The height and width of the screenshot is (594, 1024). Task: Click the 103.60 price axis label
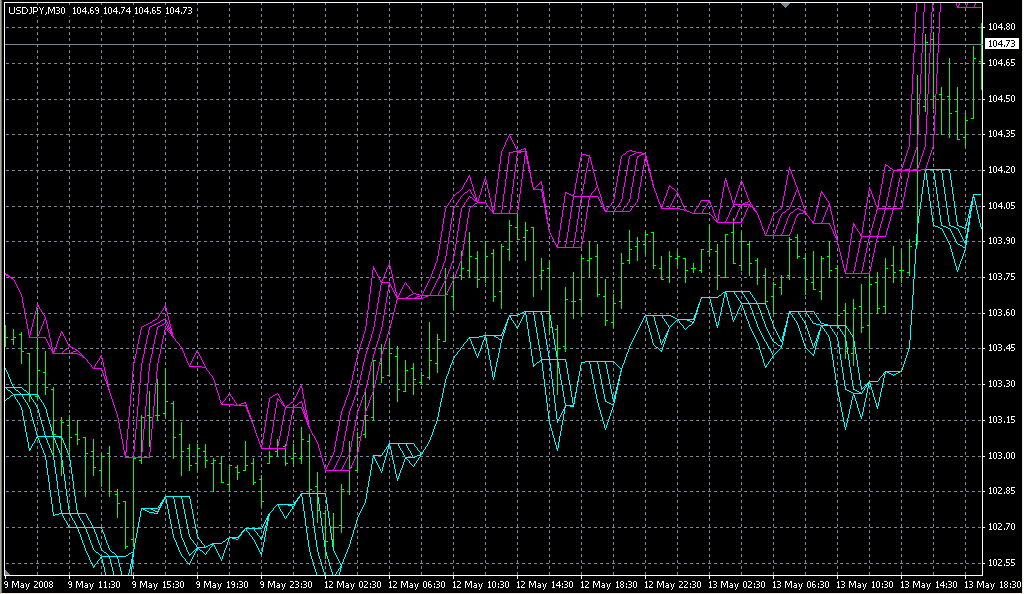click(x=1002, y=313)
